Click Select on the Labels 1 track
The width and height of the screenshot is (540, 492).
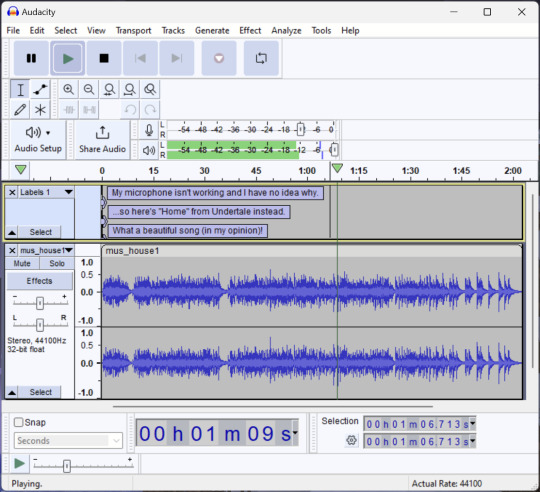click(40, 232)
